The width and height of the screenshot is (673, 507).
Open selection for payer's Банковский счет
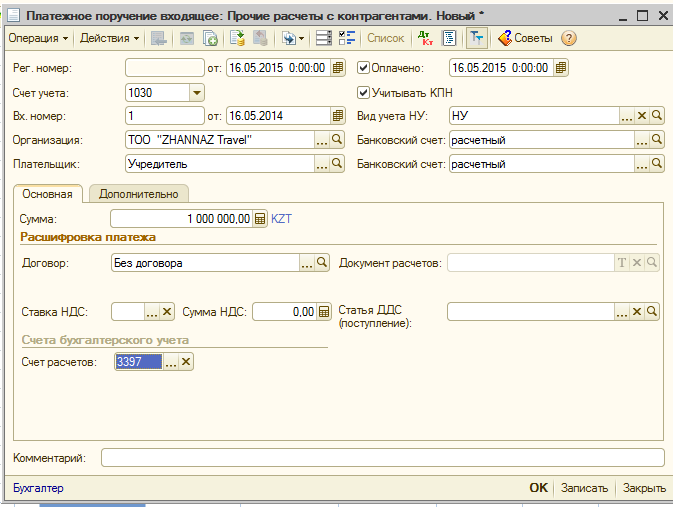click(x=641, y=164)
